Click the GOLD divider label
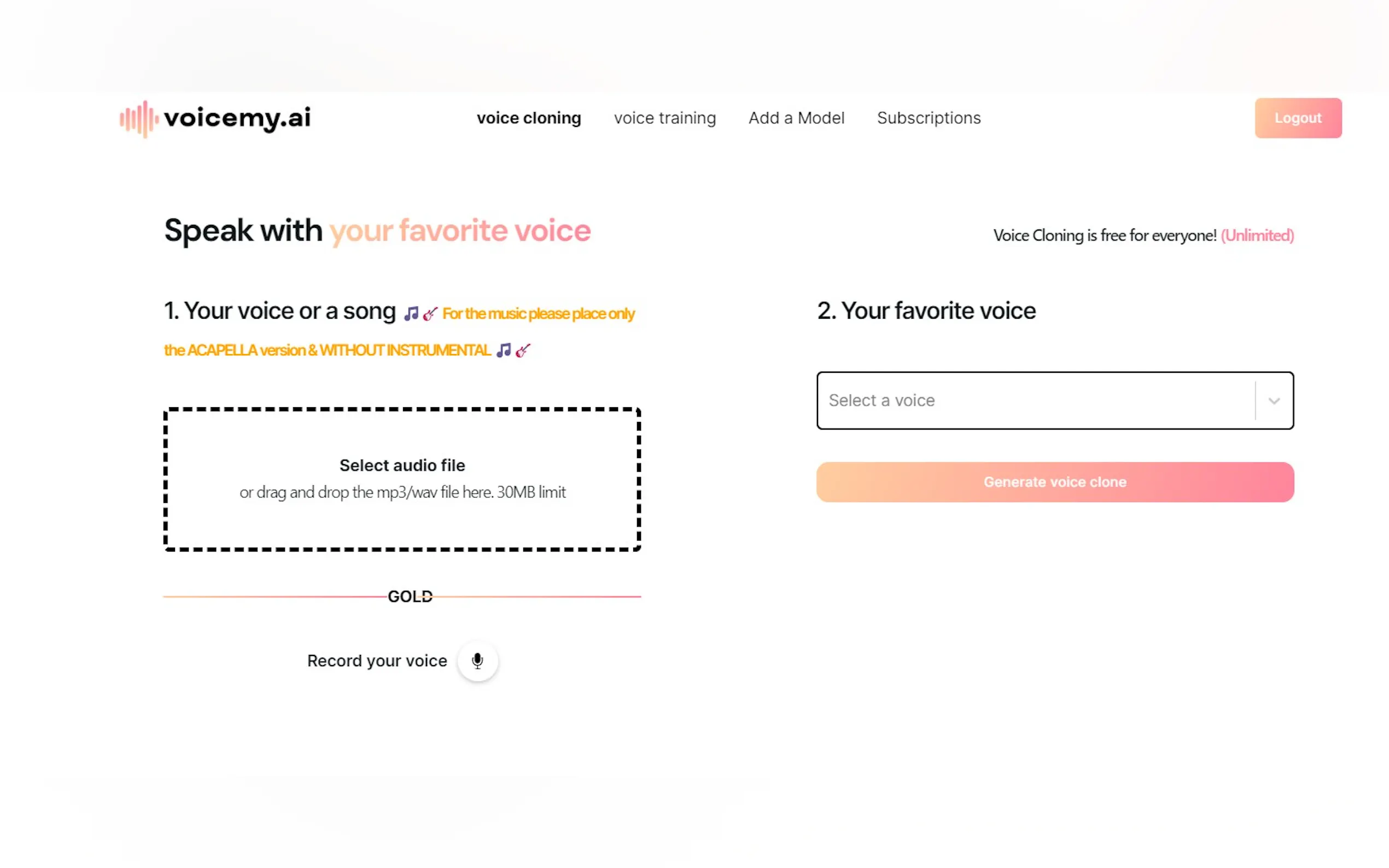1389x868 pixels. pos(410,596)
